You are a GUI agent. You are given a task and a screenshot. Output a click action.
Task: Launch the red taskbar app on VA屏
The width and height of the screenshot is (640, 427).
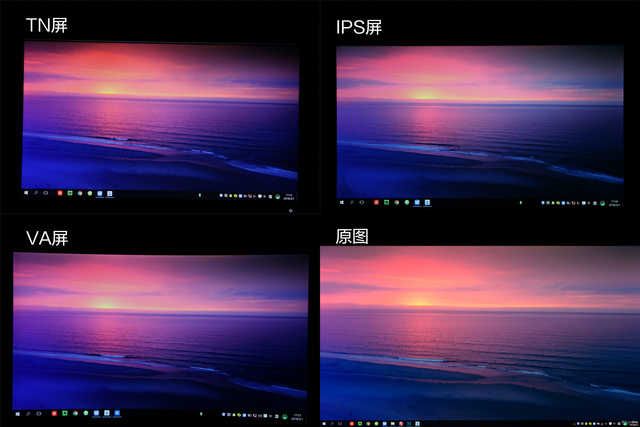[54, 414]
